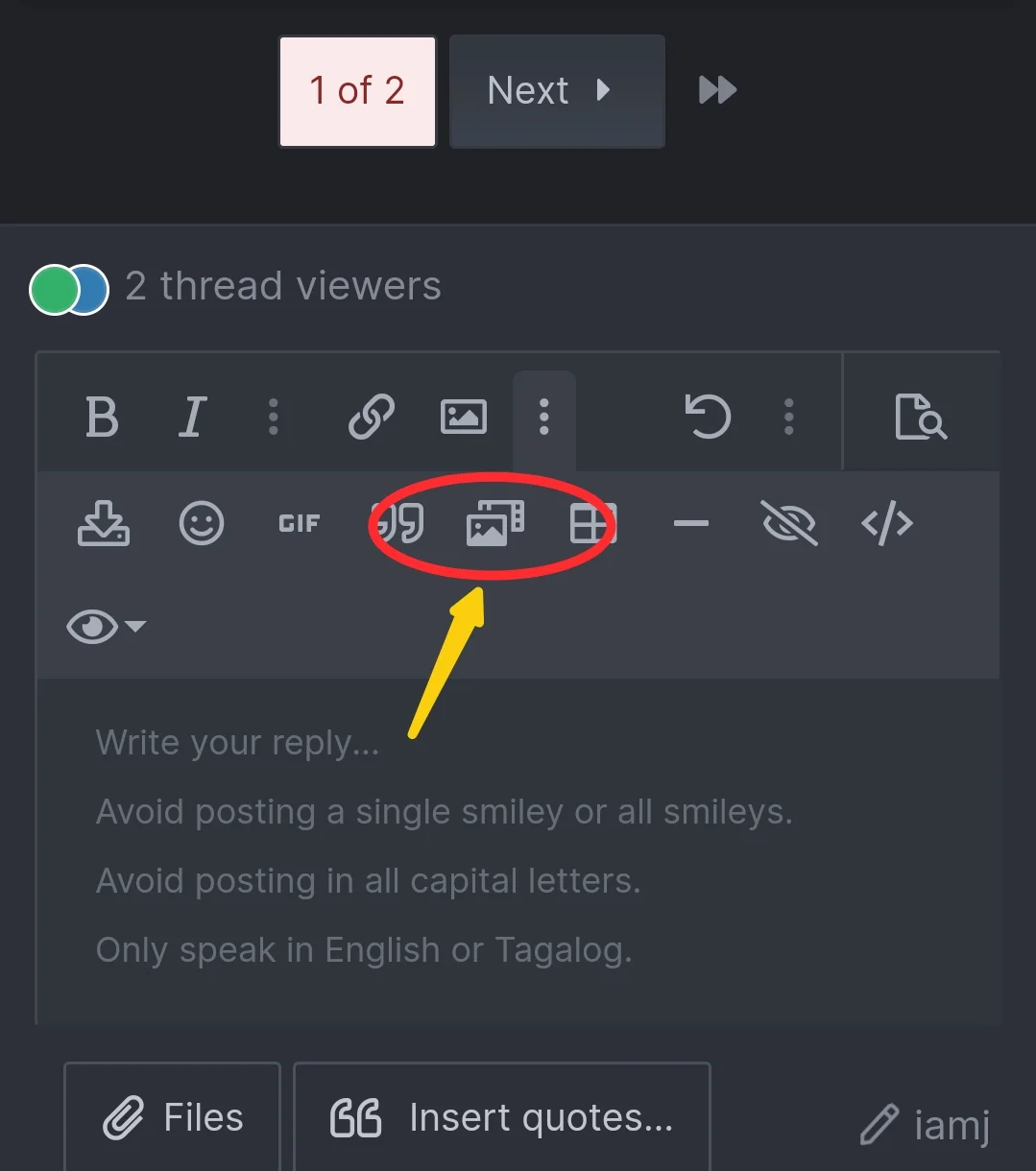The height and width of the screenshot is (1171, 1036).
Task: Collapse the insert options three-dot menu
Action: click(x=544, y=417)
